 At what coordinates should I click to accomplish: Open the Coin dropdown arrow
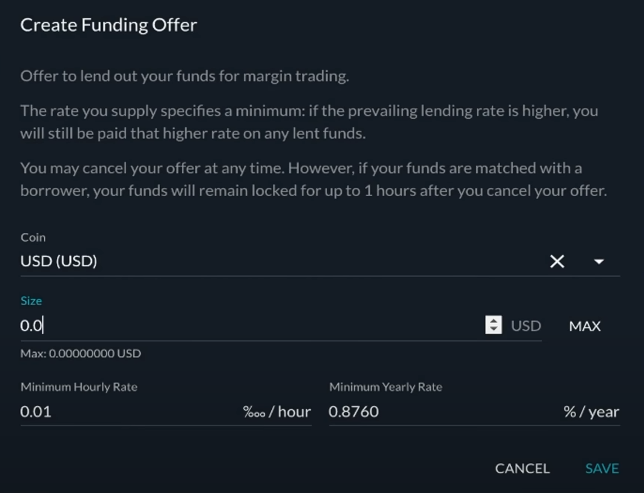599,261
